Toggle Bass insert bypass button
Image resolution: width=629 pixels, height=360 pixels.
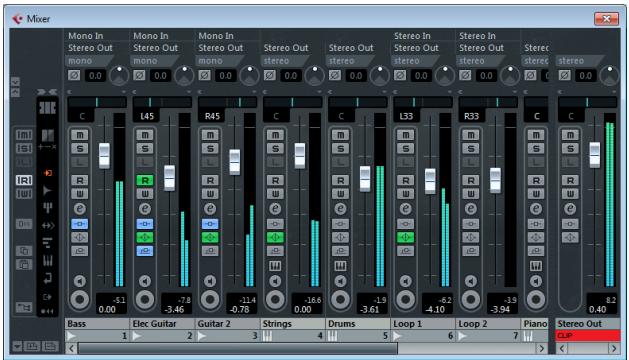tap(80, 224)
